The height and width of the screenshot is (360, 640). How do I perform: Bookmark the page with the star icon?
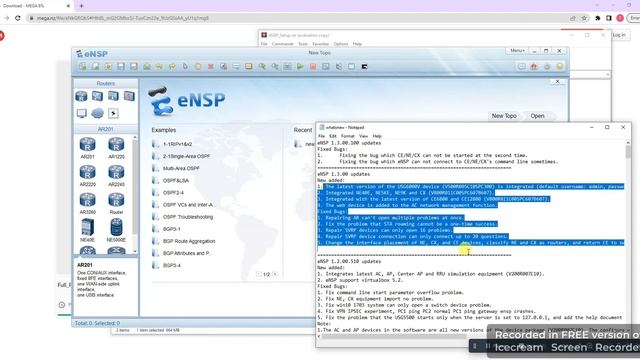pyautogui.click(x=584, y=18)
